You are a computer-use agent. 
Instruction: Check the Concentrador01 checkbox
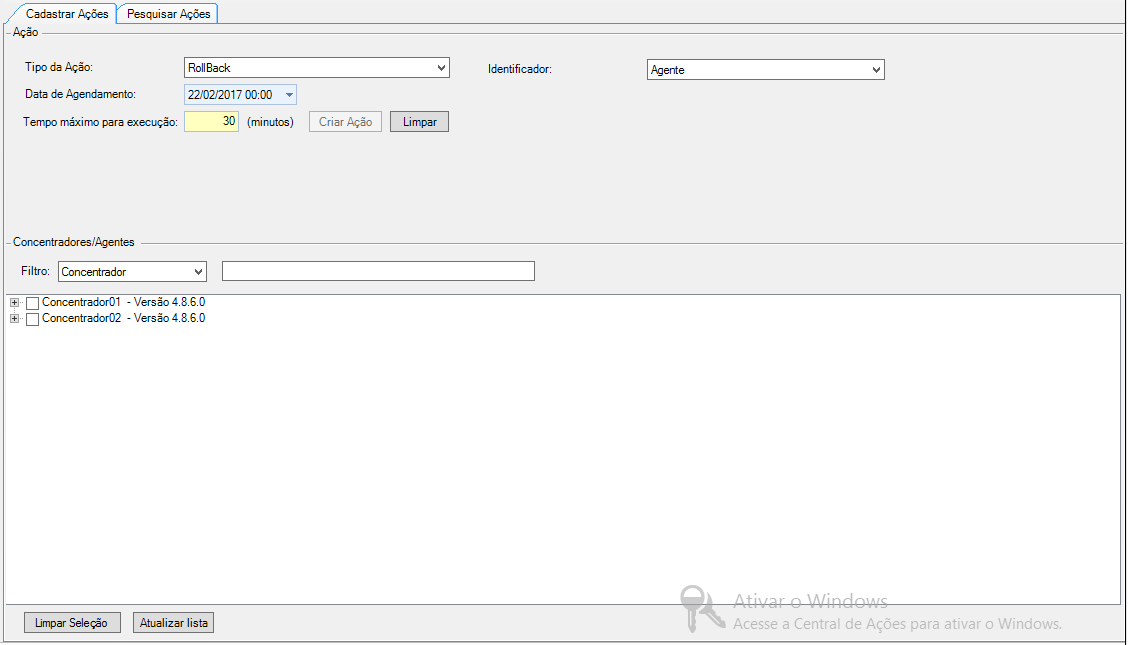coord(32,303)
